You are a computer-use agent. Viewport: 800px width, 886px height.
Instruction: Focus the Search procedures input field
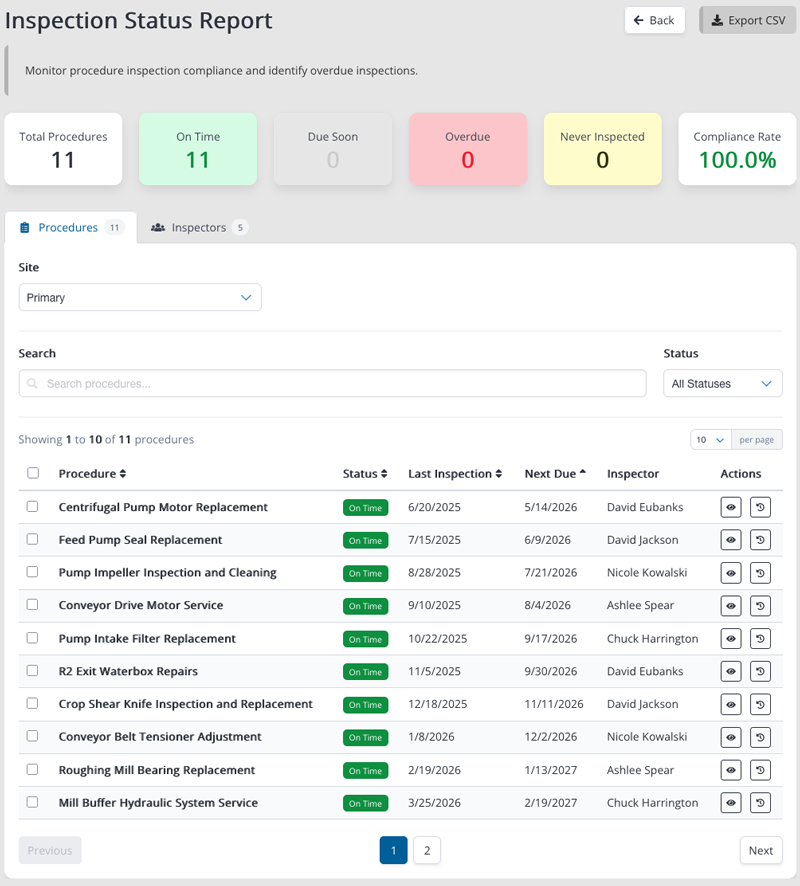click(x=332, y=384)
